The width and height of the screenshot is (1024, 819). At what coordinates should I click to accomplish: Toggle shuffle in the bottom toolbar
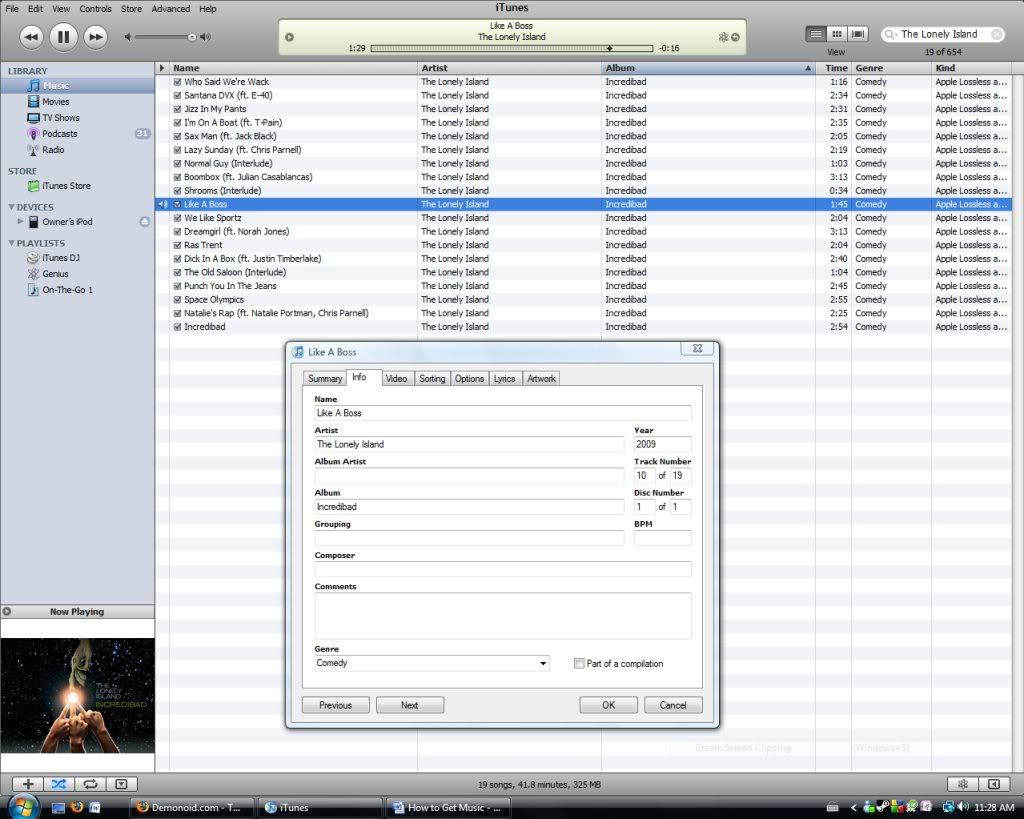59,784
